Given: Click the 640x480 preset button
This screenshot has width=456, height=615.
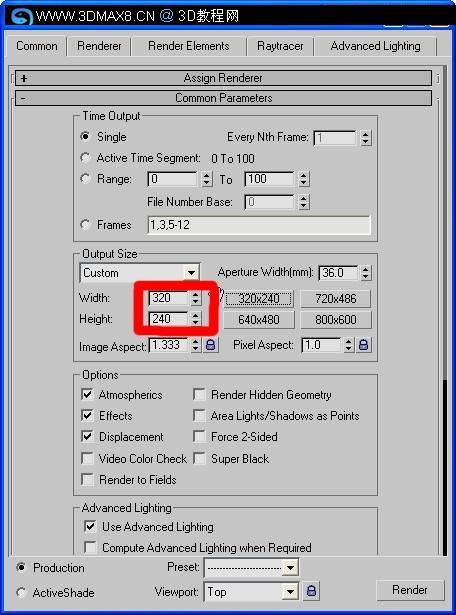Looking at the screenshot, I should (258, 320).
